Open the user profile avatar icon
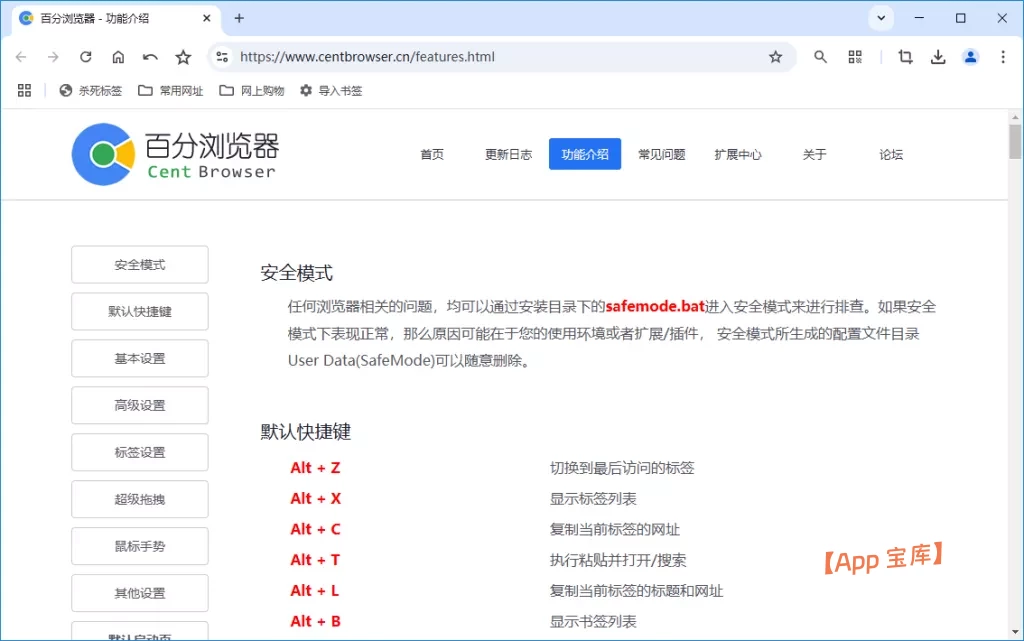1024x641 pixels. click(970, 57)
